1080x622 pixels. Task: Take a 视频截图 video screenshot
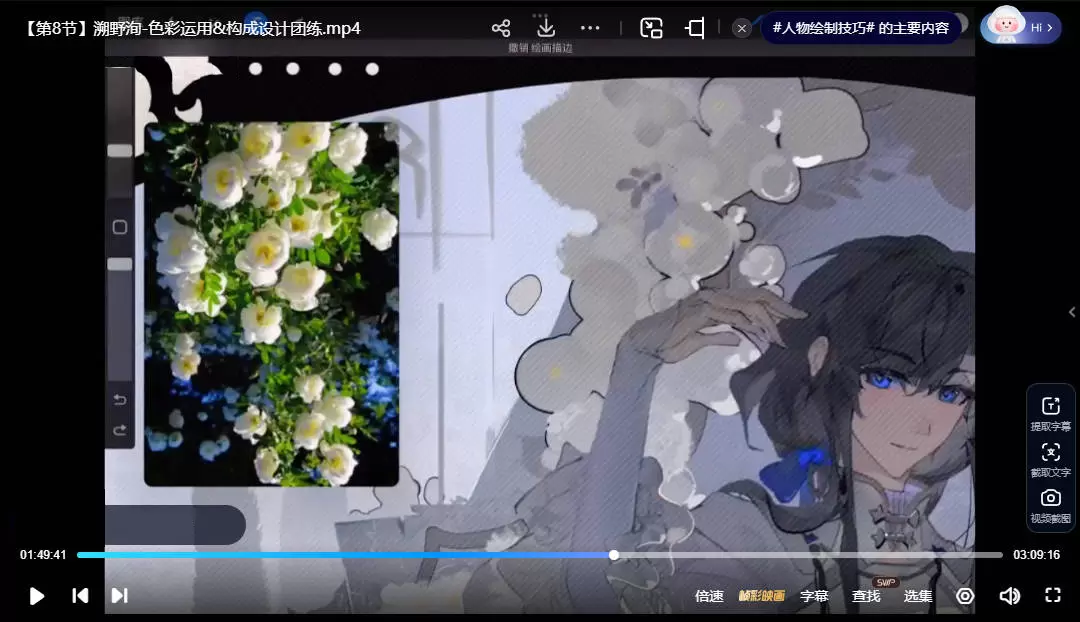[1050, 505]
